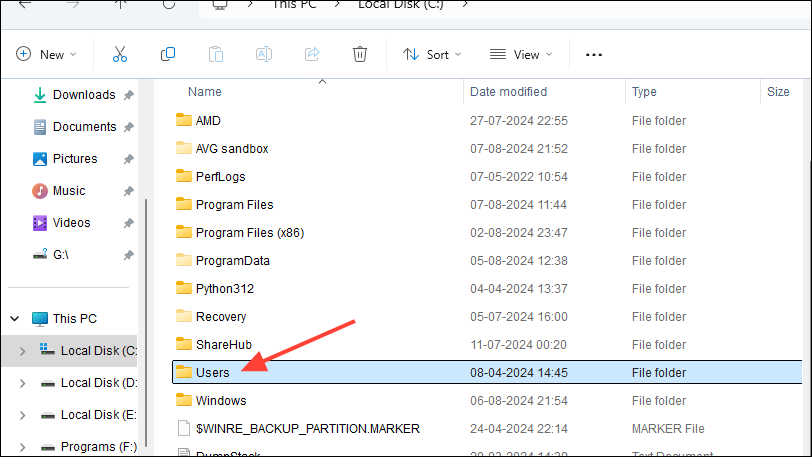The width and height of the screenshot is (812, 457).
Task: Click the Copy icon in toolbar
Action: (168, 54)
